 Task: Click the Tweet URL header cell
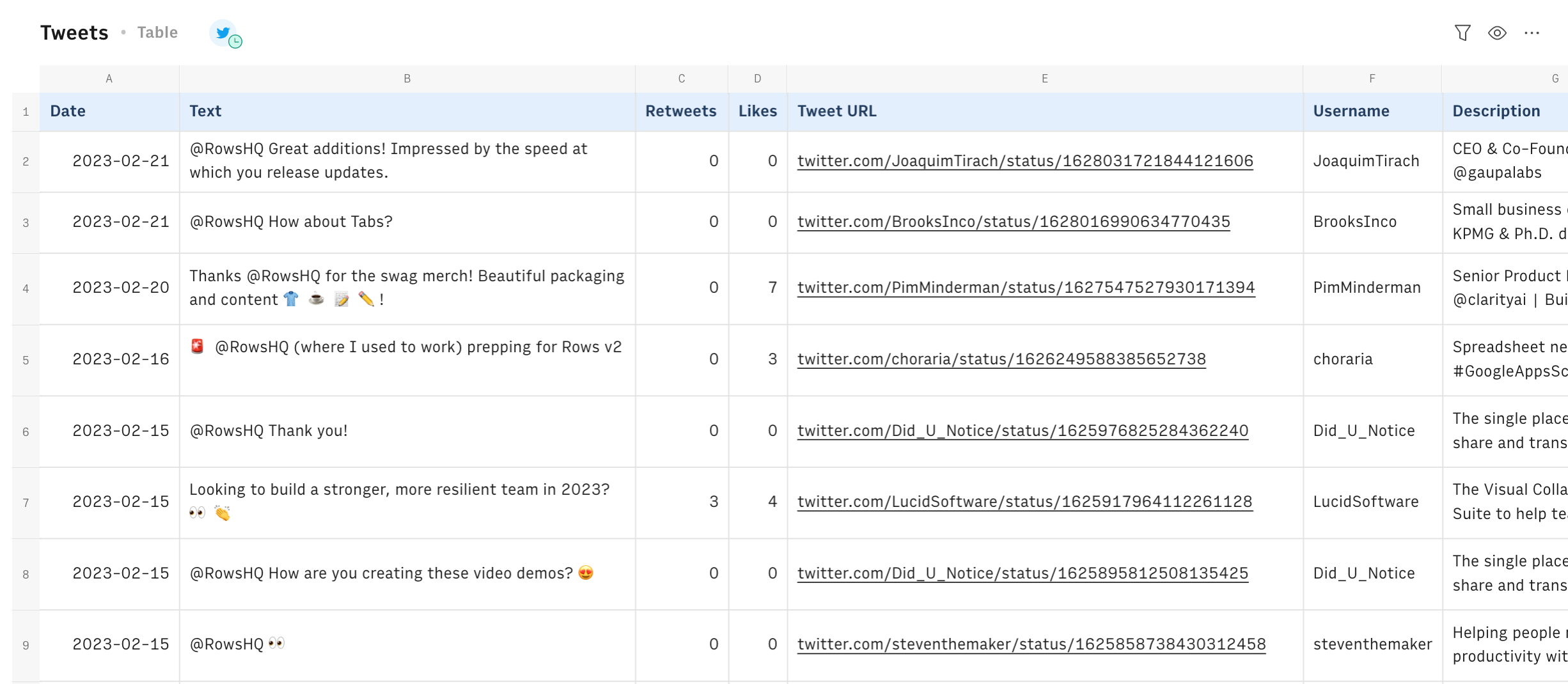coord(1045,112)
